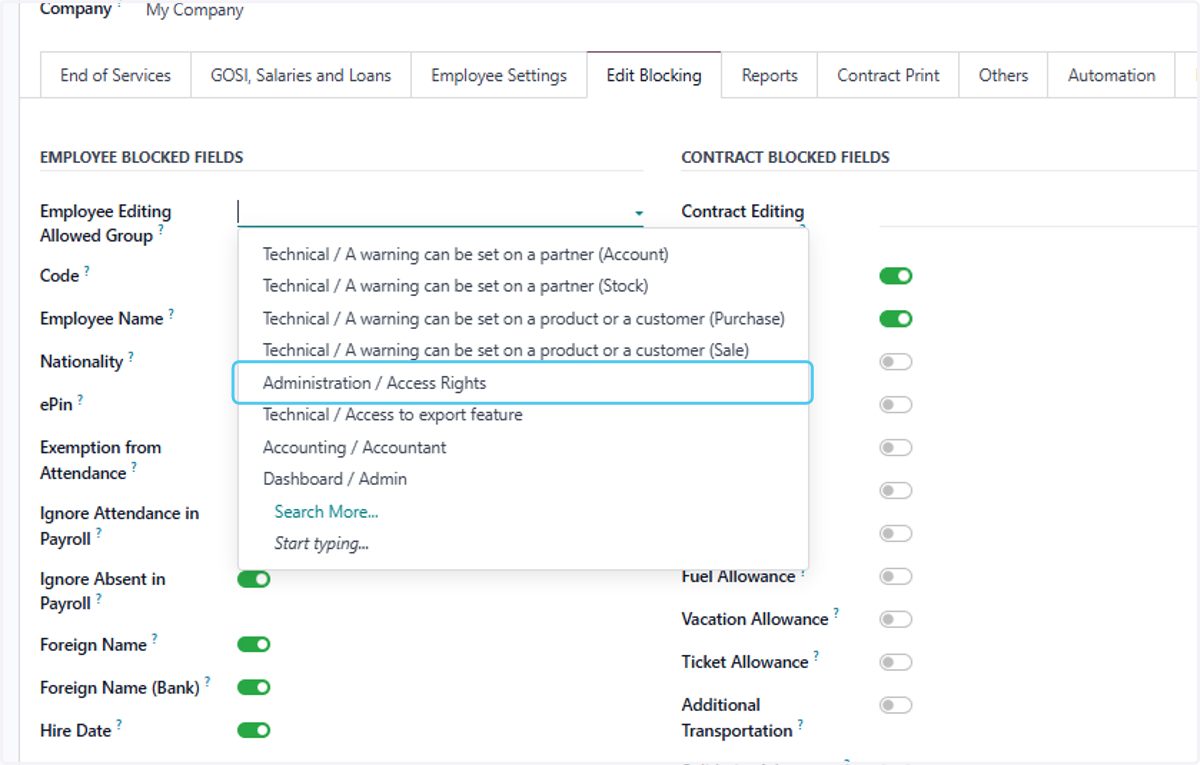1200x765 pixels.
Task: Toggle Ignore Absent in Payroll switch
Action: [254, 579]
